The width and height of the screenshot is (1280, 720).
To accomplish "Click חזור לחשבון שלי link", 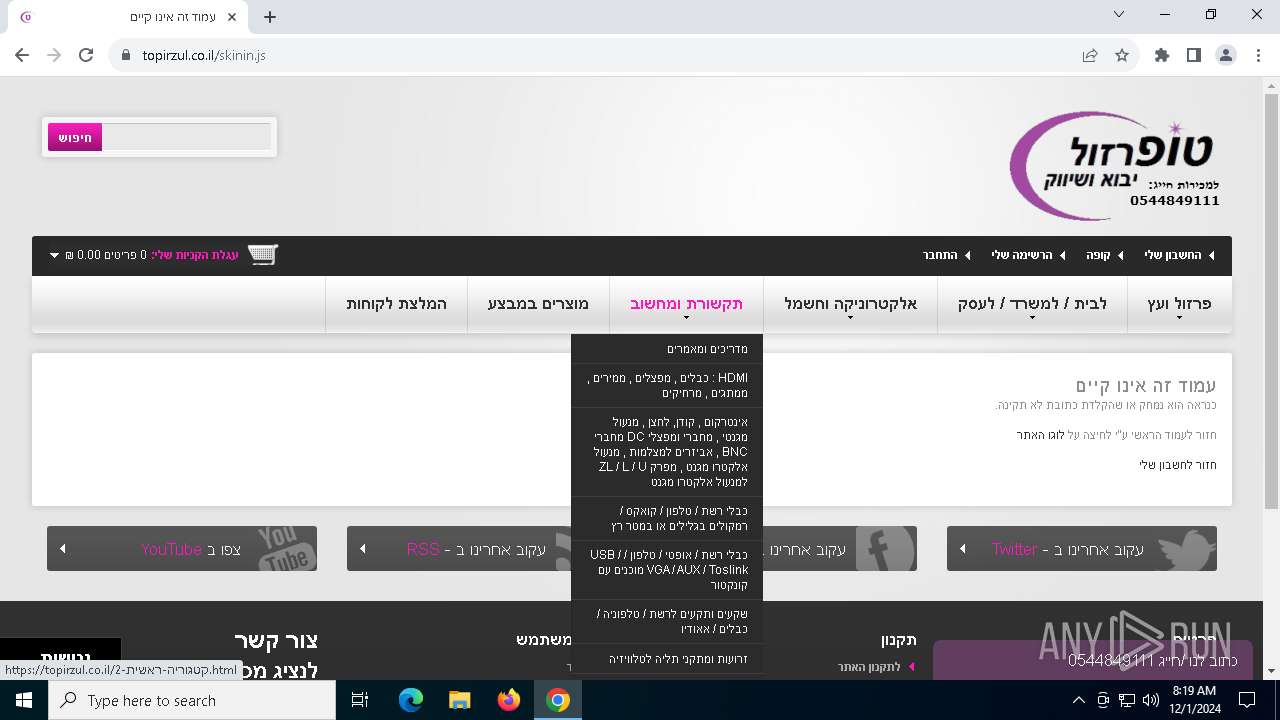I will coord(1178,465).
